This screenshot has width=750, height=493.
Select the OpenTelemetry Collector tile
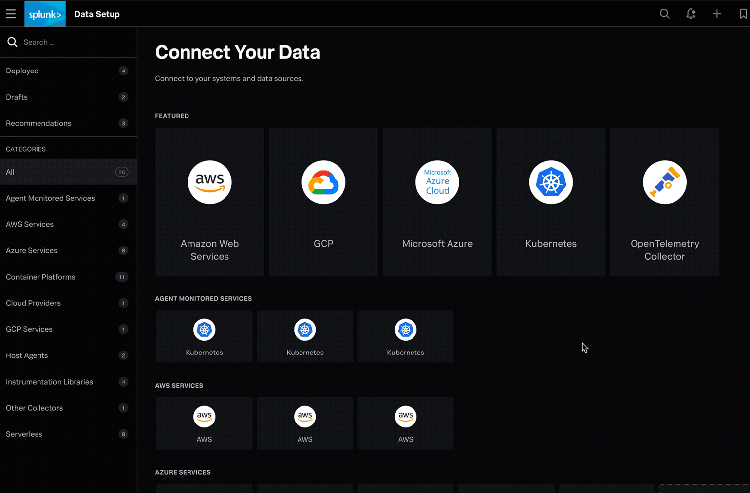tap(664, 201)
